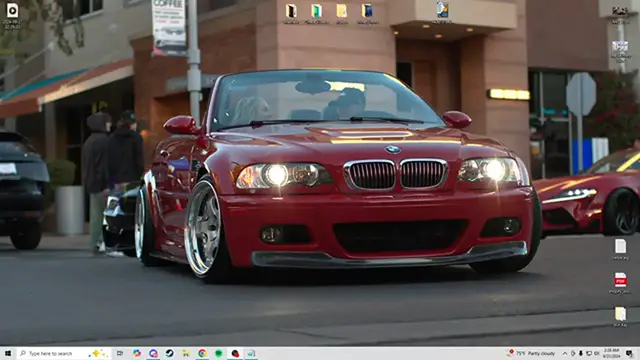The image size is (640, 360).
Task: Expand the hidden system tray icons chevron
Action: (x=565, y=353)
